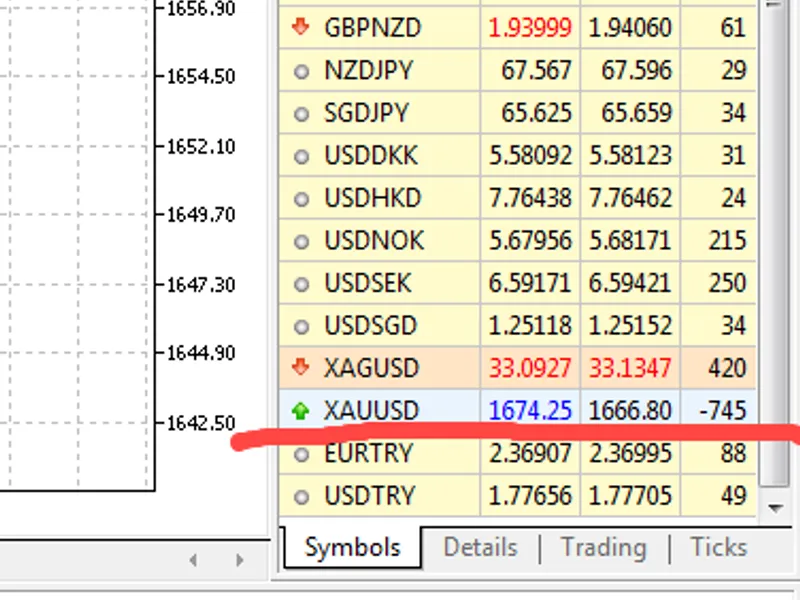Click the gray circle icon beside USDDKK

point(302,156)
